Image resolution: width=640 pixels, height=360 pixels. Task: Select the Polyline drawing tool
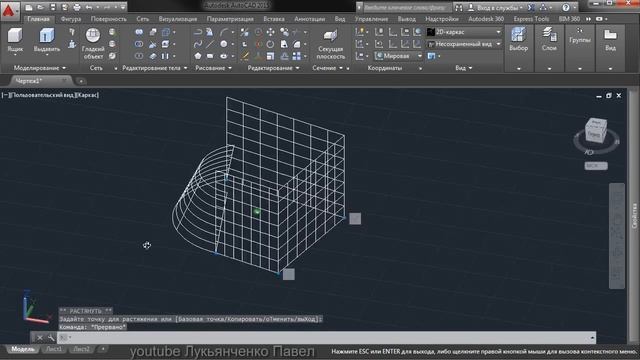pos(198,32)
